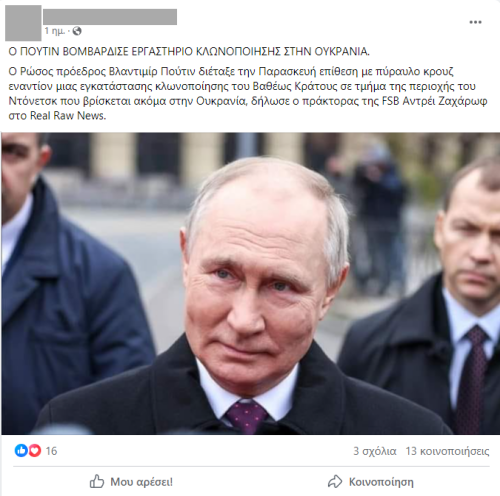Click the Μου αρέσει! like label
500x496 pixels.
[x=142, y=482]
